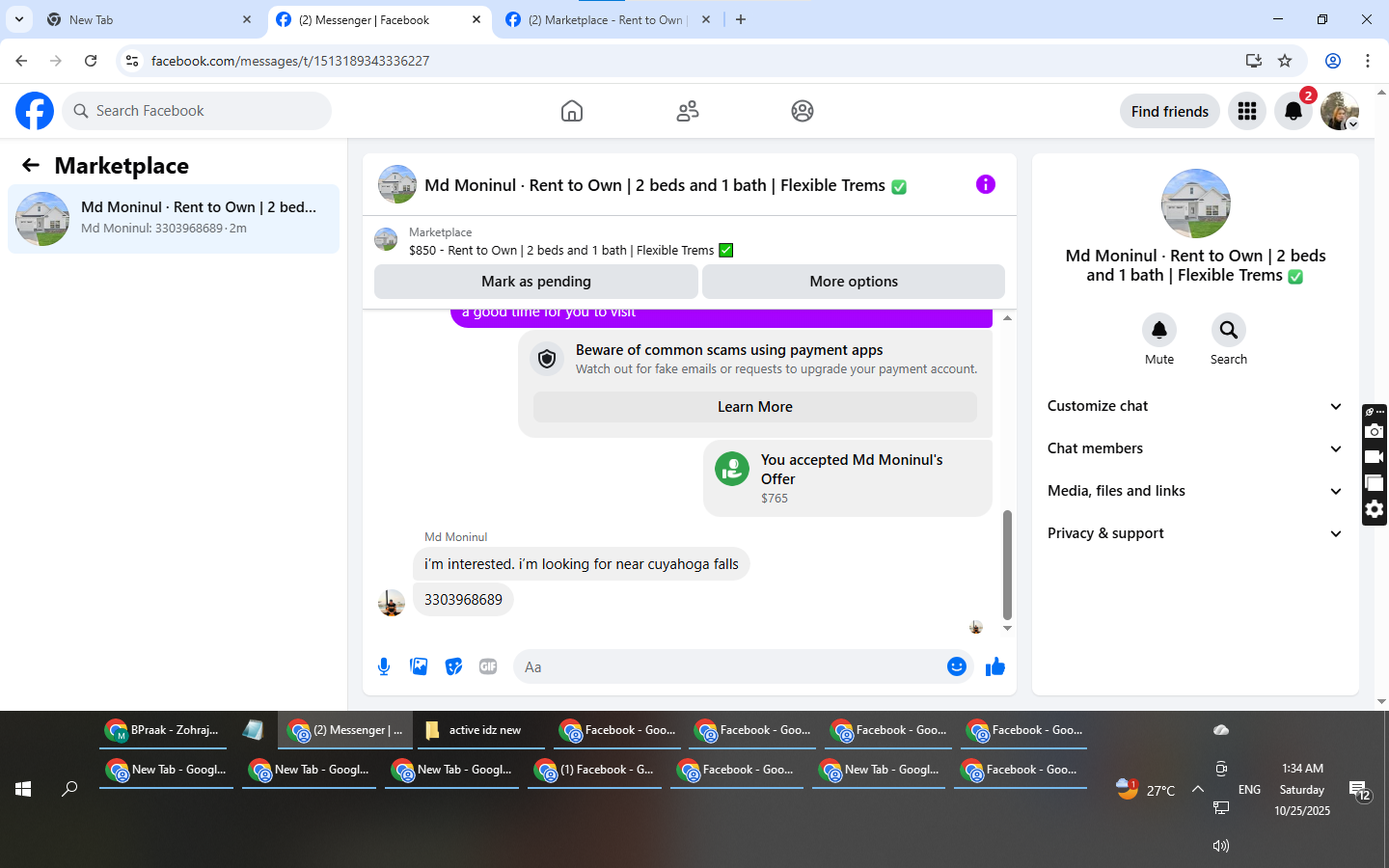
Task: Go back with the browser back arrow
Action: pyautogui.click(x=21, y=61)
